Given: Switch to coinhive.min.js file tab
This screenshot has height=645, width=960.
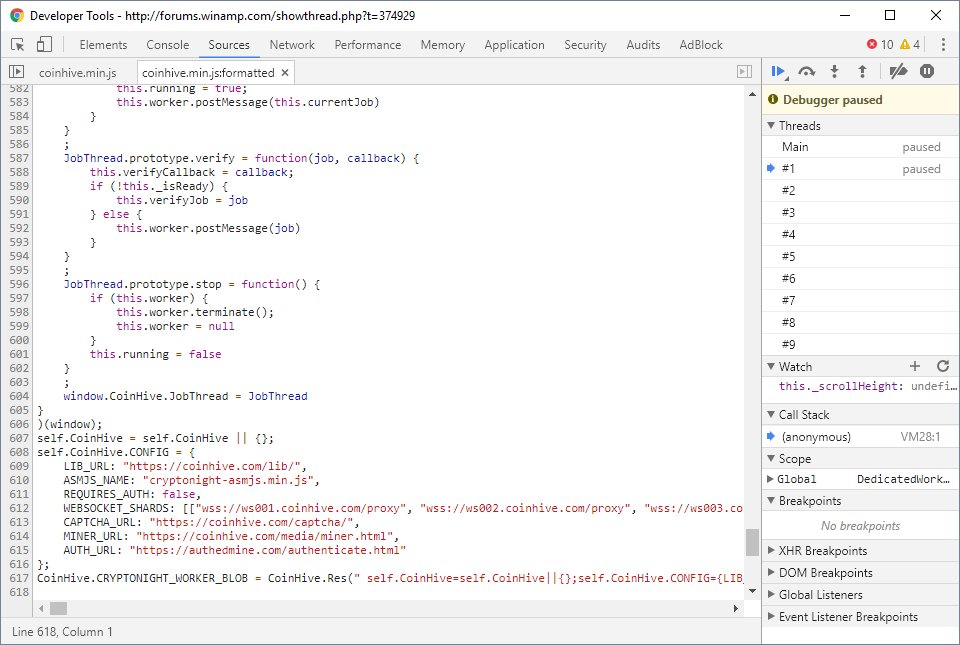Looking at the screenshot, I should point(78,73).
